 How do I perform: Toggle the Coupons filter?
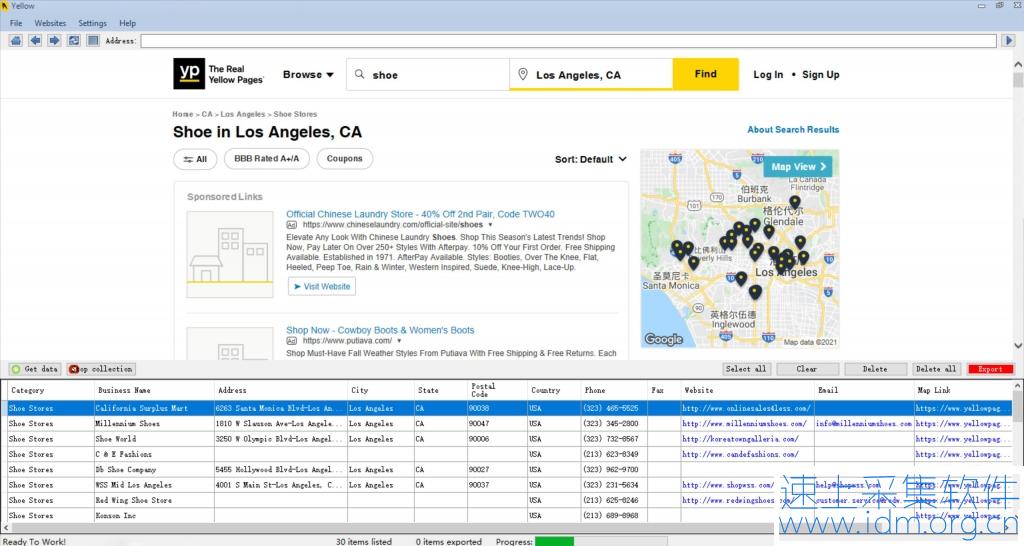pyautogui.click(x=345, y=159)
